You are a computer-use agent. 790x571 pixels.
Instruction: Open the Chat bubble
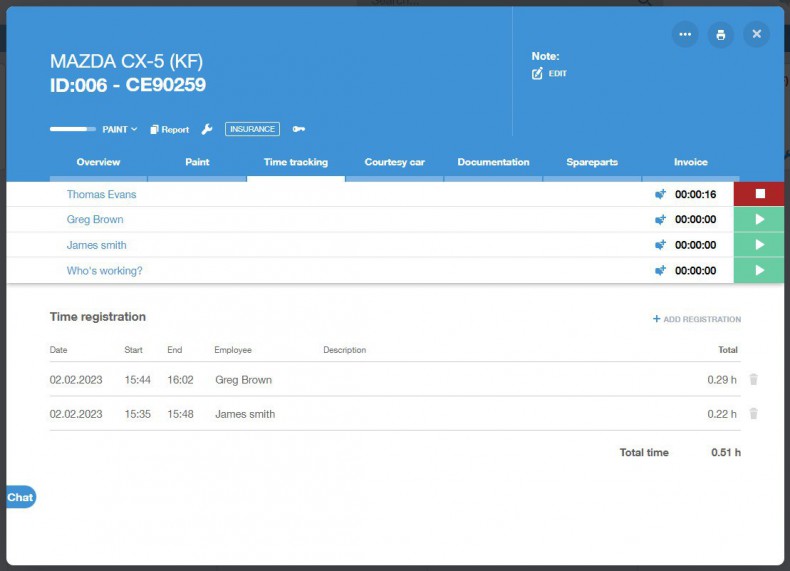20,497
